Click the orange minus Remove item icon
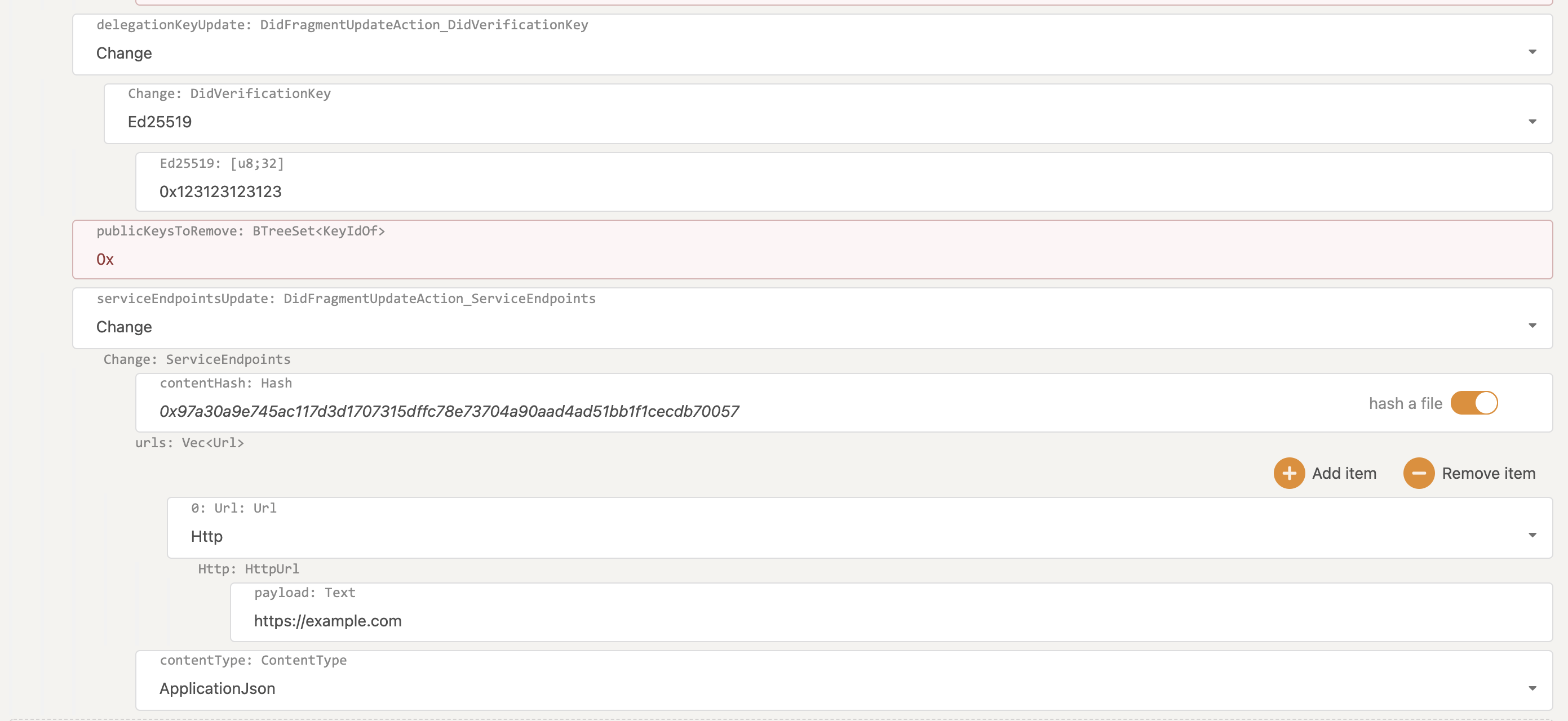This screenshot has width=1568, height=721. pyautogui.click(x=1418, y=473)
